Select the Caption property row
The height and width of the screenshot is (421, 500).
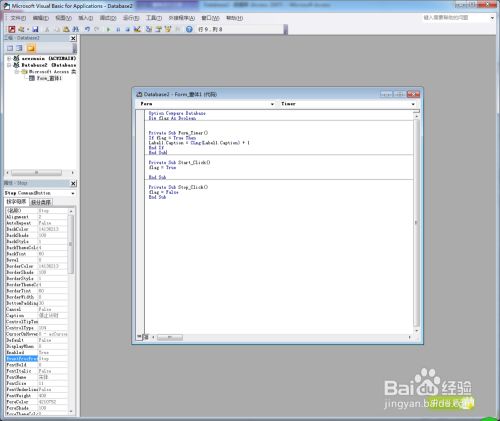(x=37, y=315)
